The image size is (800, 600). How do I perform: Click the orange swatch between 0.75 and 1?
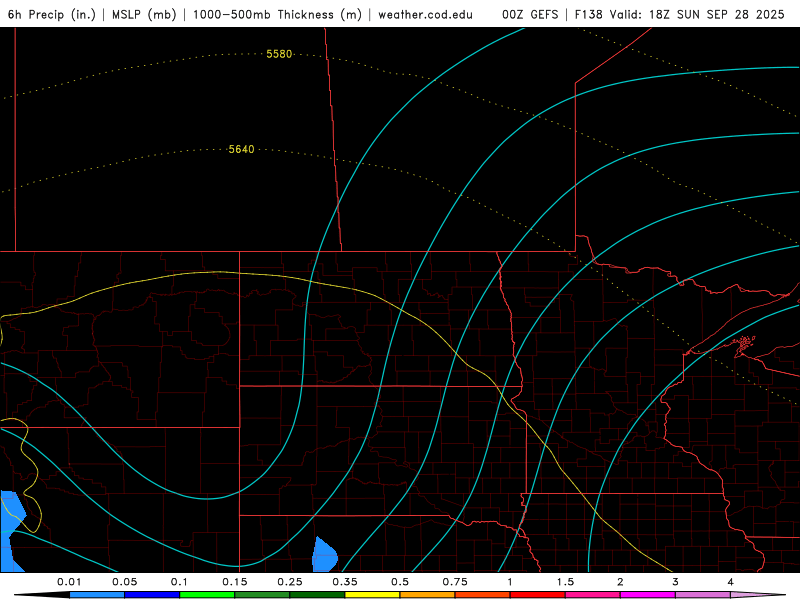pyautogui.click(x=483, y=595)
